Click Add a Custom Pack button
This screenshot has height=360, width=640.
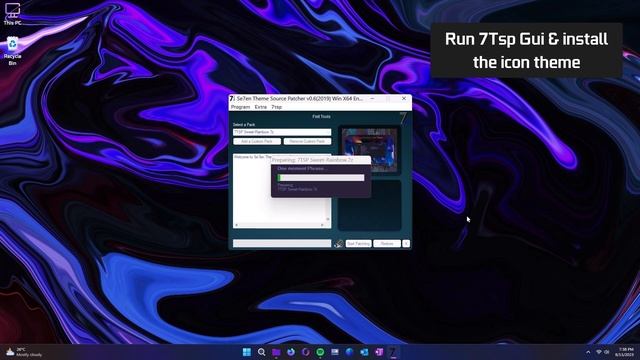click(257, 141)
